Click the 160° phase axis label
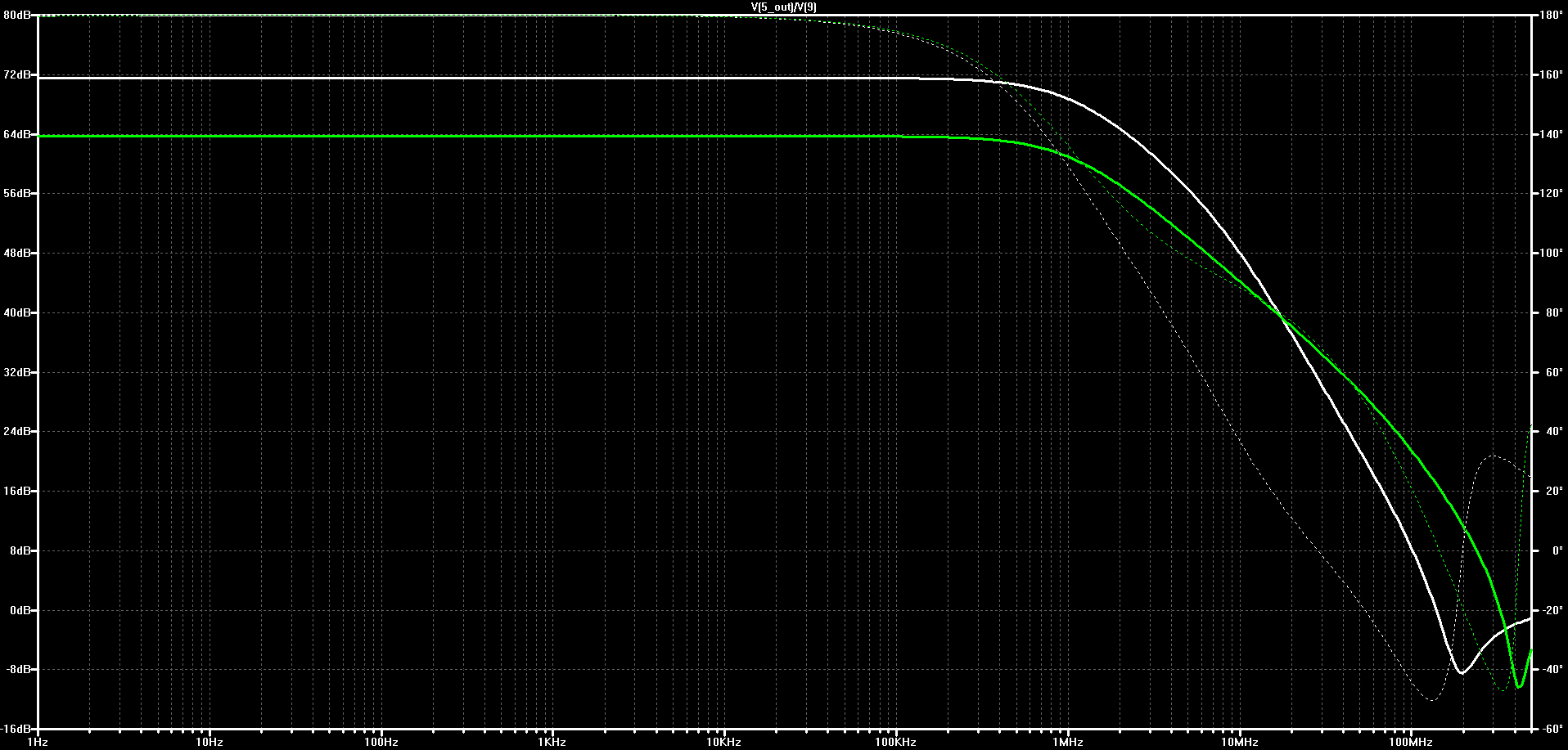This screenshot has height=750, width=1568. click(1551, 74)
